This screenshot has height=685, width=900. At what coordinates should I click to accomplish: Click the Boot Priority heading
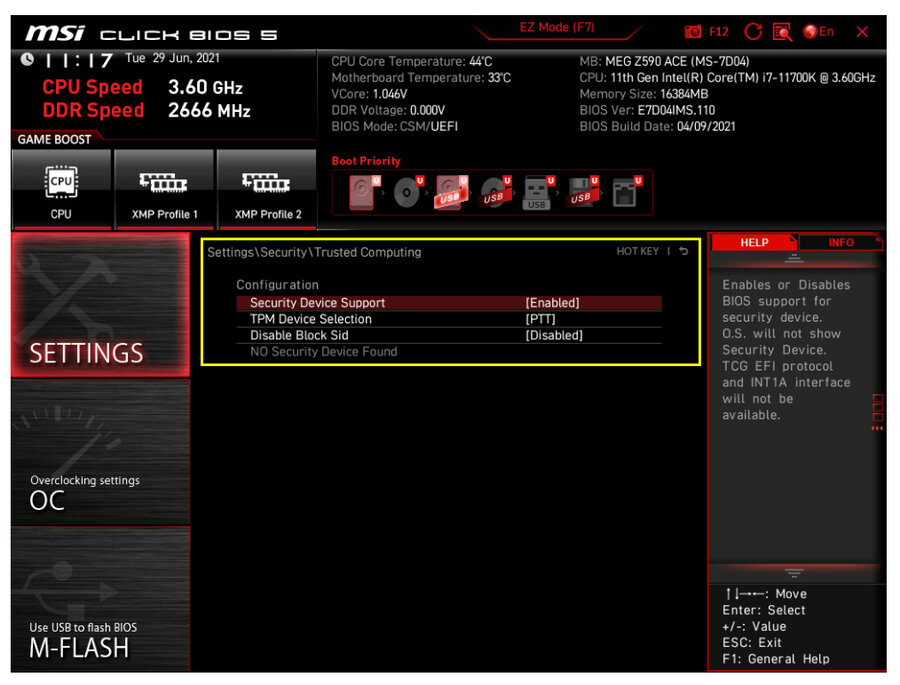(x=366, y=161)
